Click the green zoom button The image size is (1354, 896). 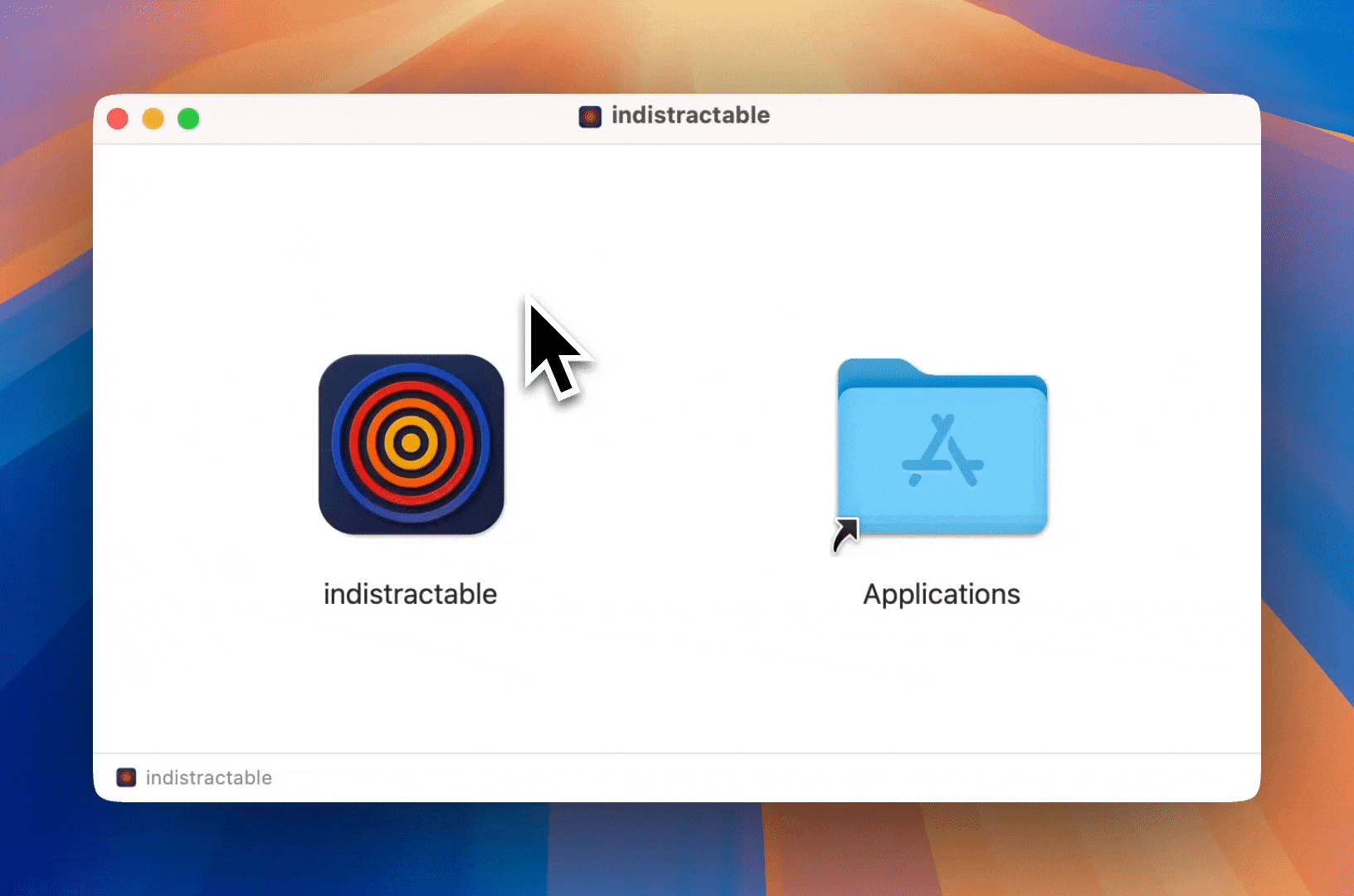coord(188,119)
